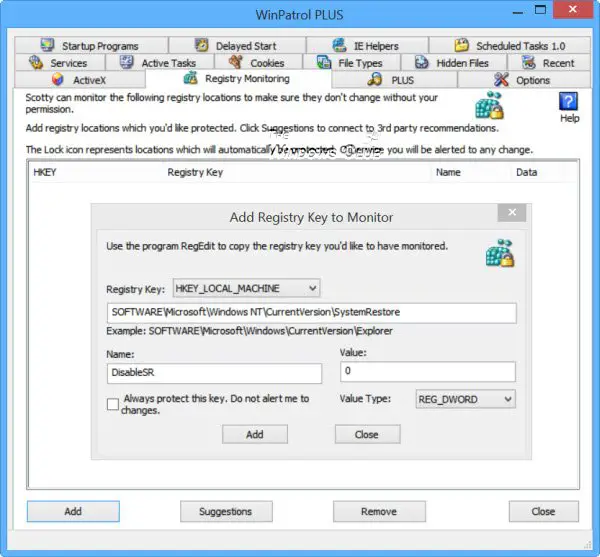Click the Services gears icon

[x=36, y=62]
